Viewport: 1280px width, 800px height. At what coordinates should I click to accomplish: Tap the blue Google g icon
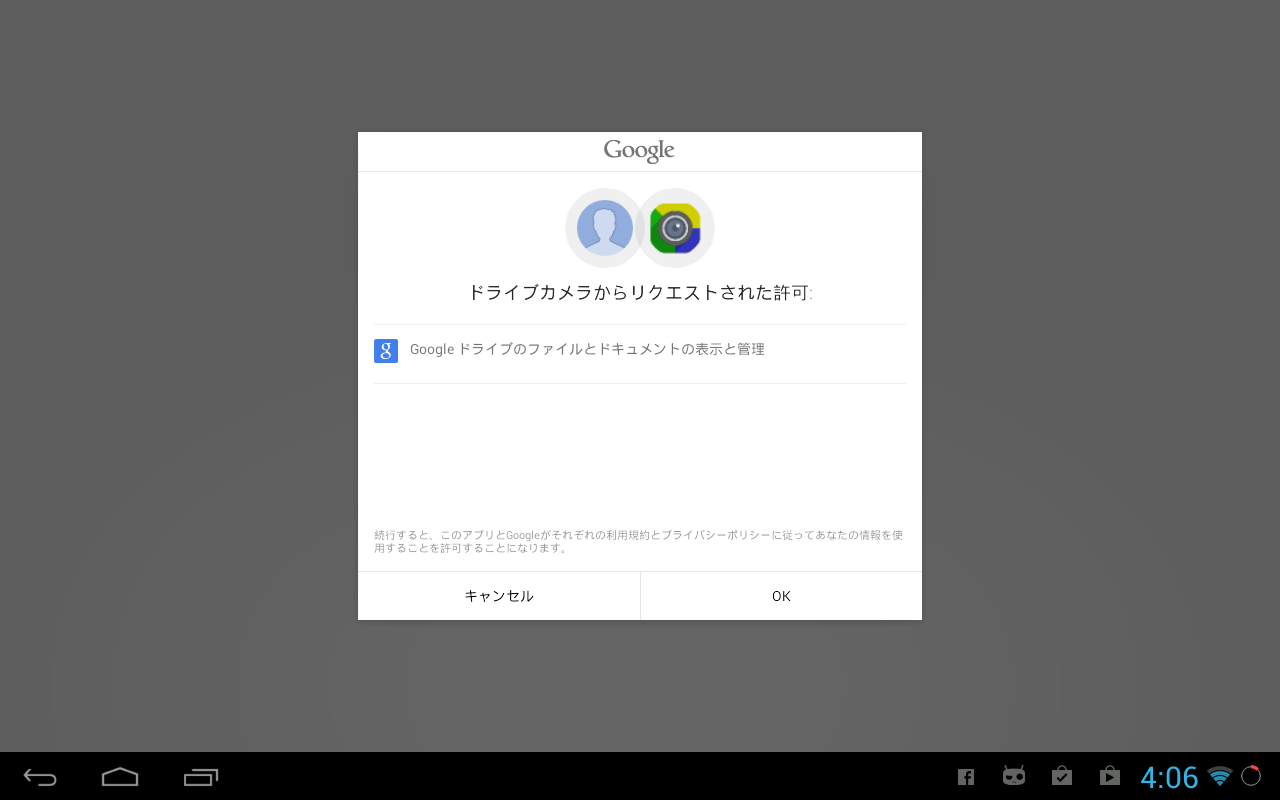coord(386,351)
